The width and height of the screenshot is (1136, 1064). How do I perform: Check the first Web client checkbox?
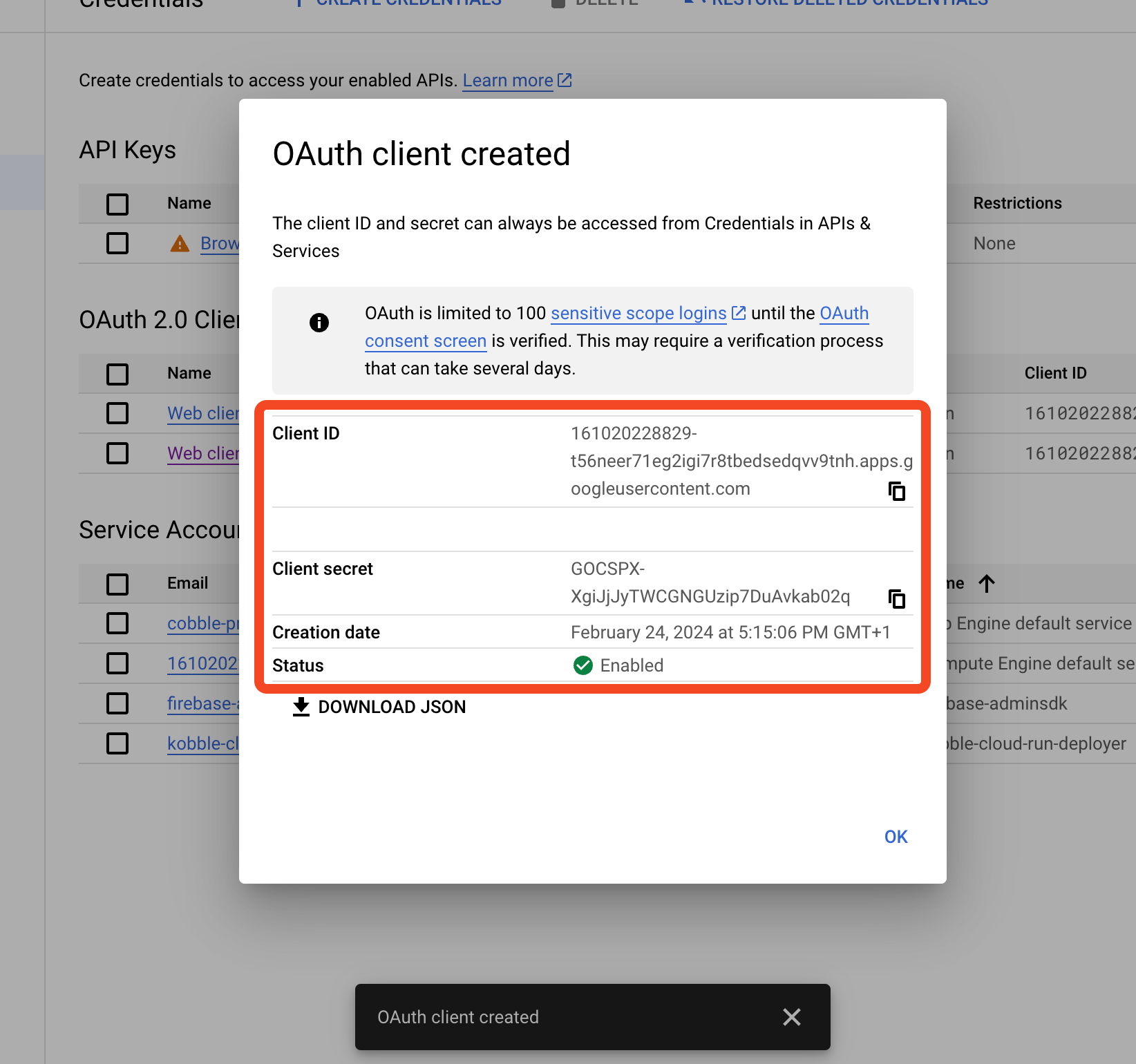point(117,412)
